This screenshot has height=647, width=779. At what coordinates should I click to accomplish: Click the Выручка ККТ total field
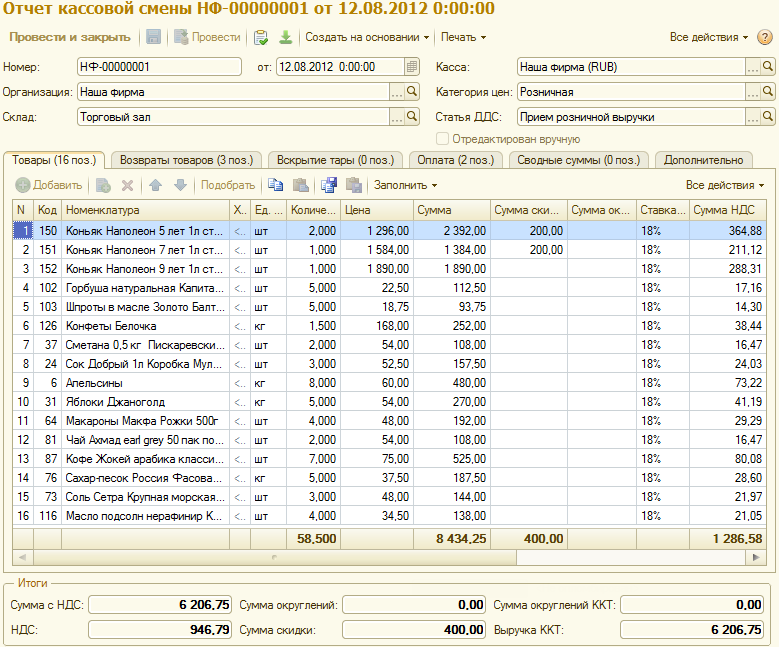click(x=691, y=630)
